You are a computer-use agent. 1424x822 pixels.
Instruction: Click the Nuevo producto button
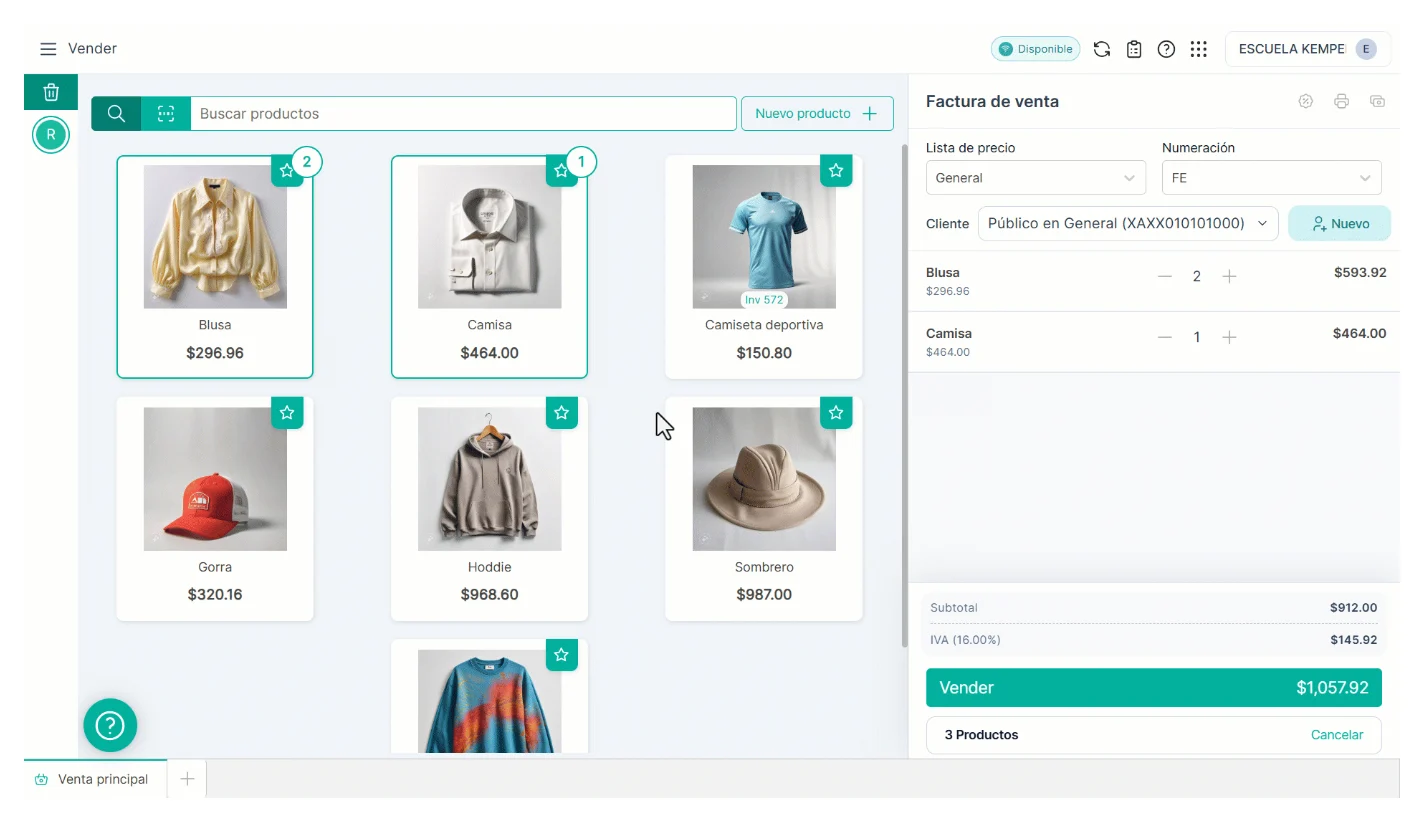(x=817, y=114)
